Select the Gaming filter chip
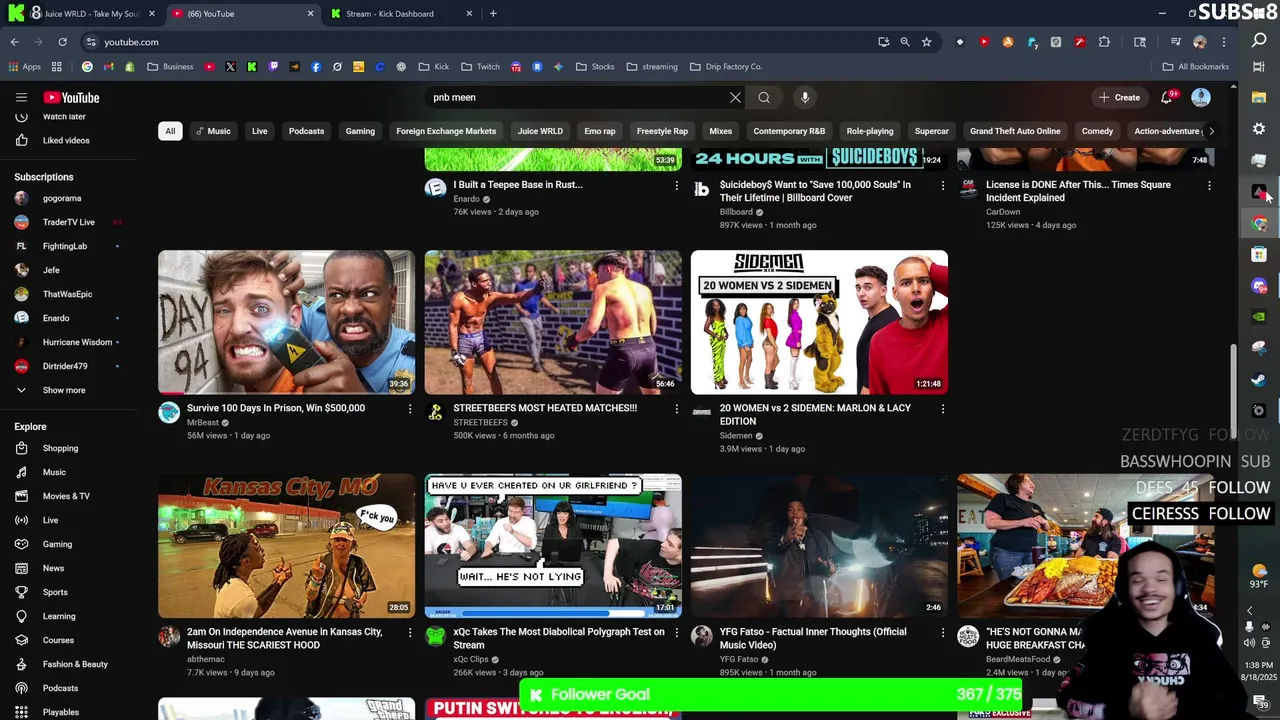Screen dimensions: 1280x720 click(360, 131)
